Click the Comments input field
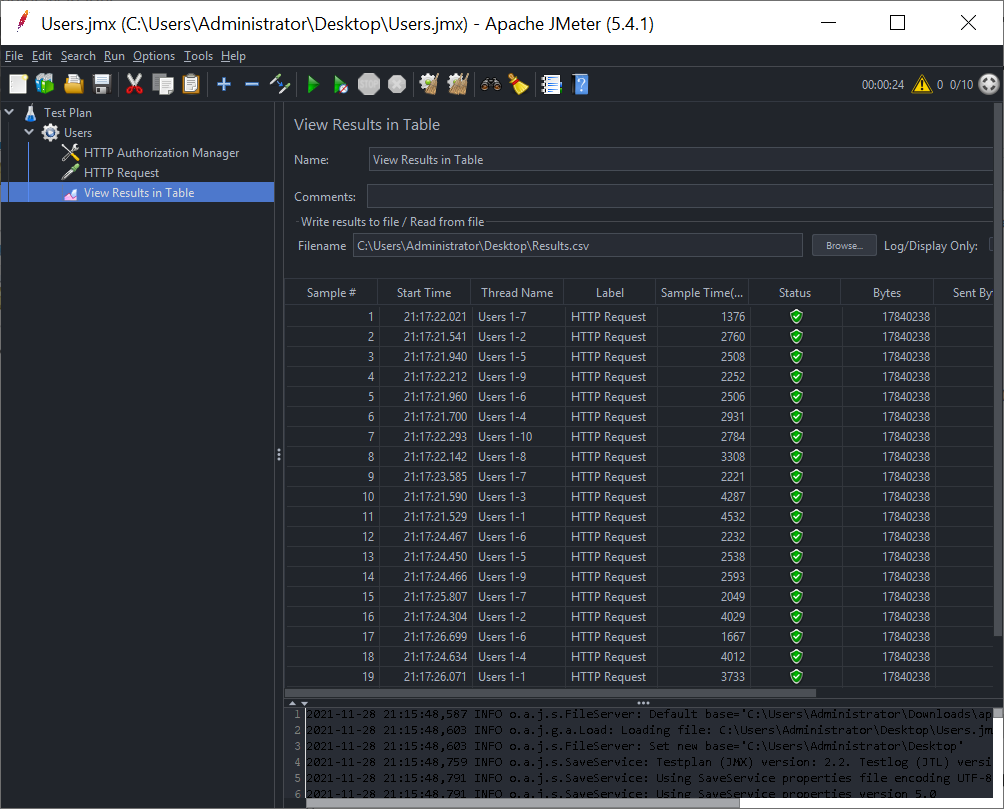This screenshot has height=809, width=1004. [x=680, y=197]
